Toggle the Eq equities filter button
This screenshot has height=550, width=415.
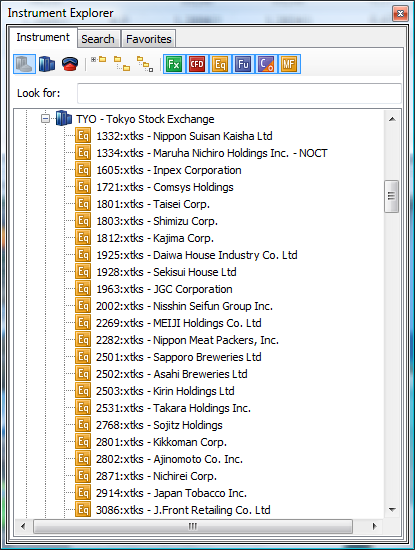[220, 64]
